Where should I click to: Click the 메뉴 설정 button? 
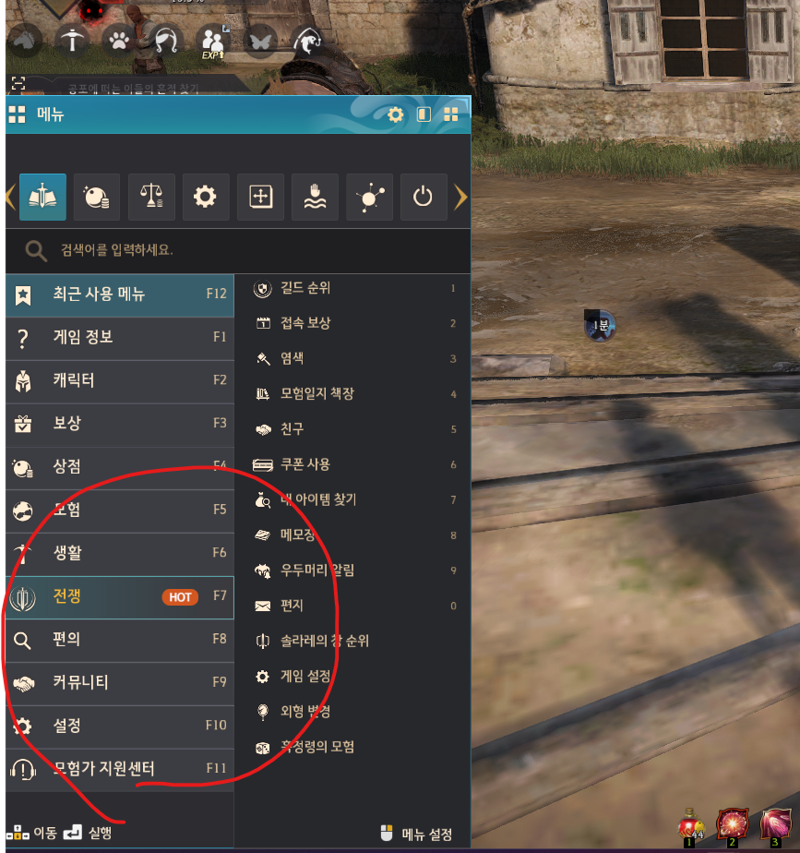tap(417, 834)
